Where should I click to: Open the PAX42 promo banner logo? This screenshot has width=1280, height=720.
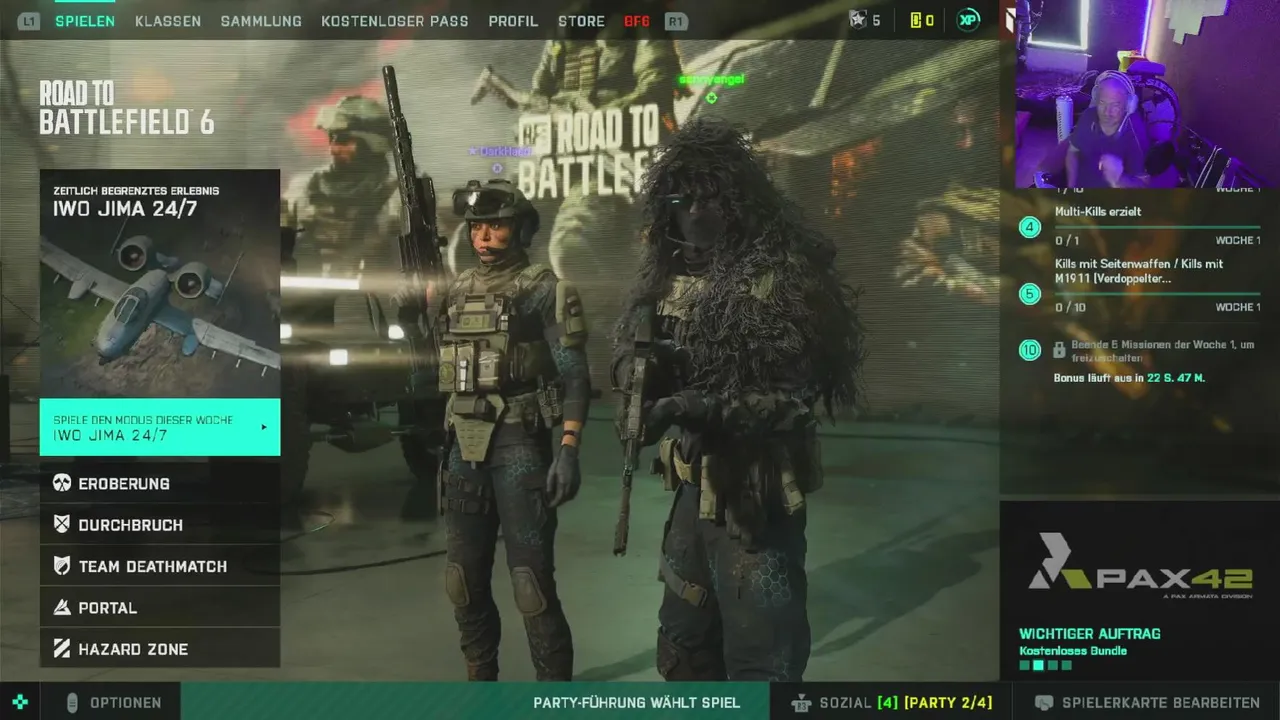pyautogui.click(x=1140, y=566)
